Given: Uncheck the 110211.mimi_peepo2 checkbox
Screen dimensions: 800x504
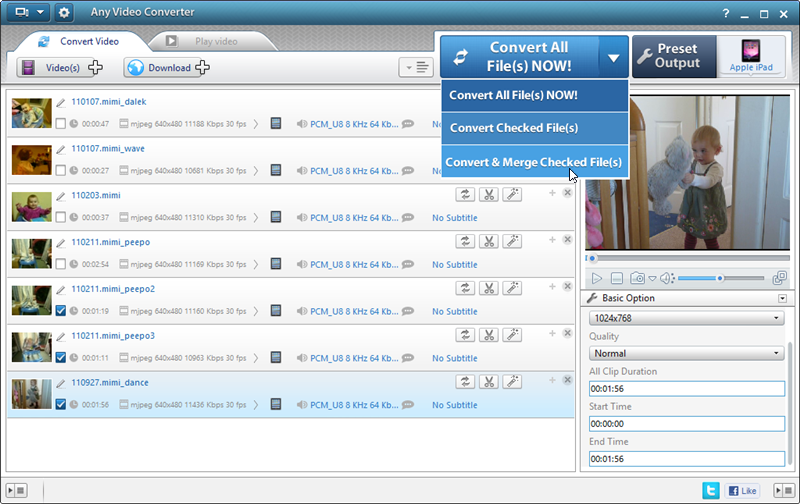Looking at the screenshot, I should click(x=61, y=311).
